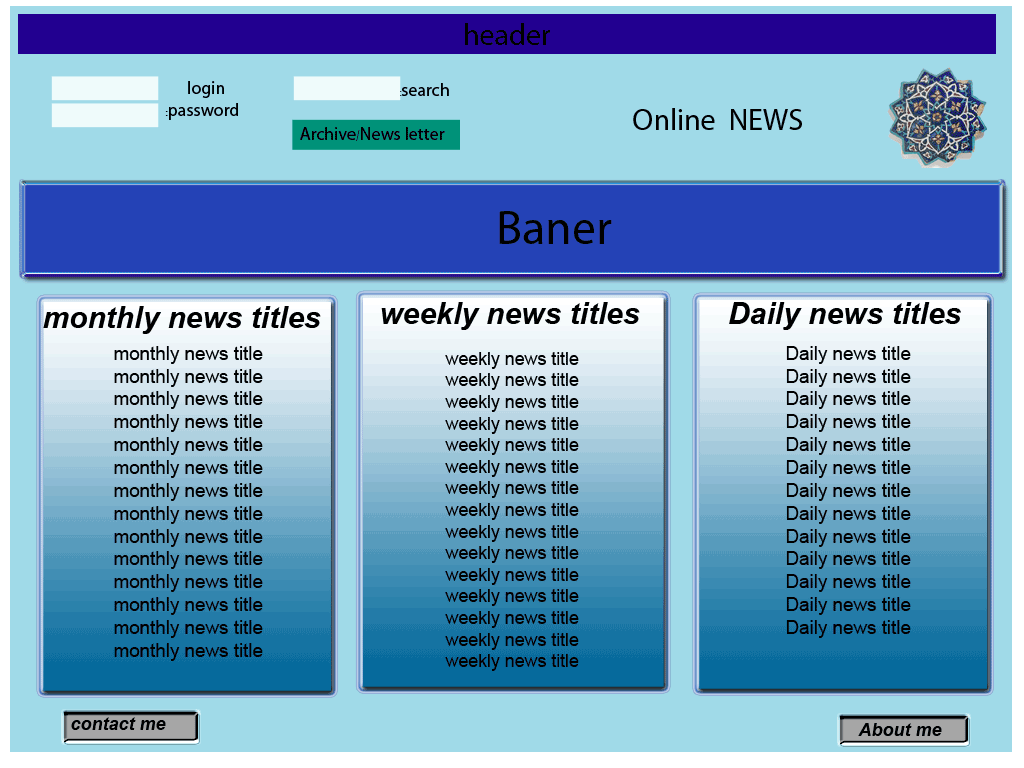
Task: Select the weekly news titles heading
Action: coord(510,314)
